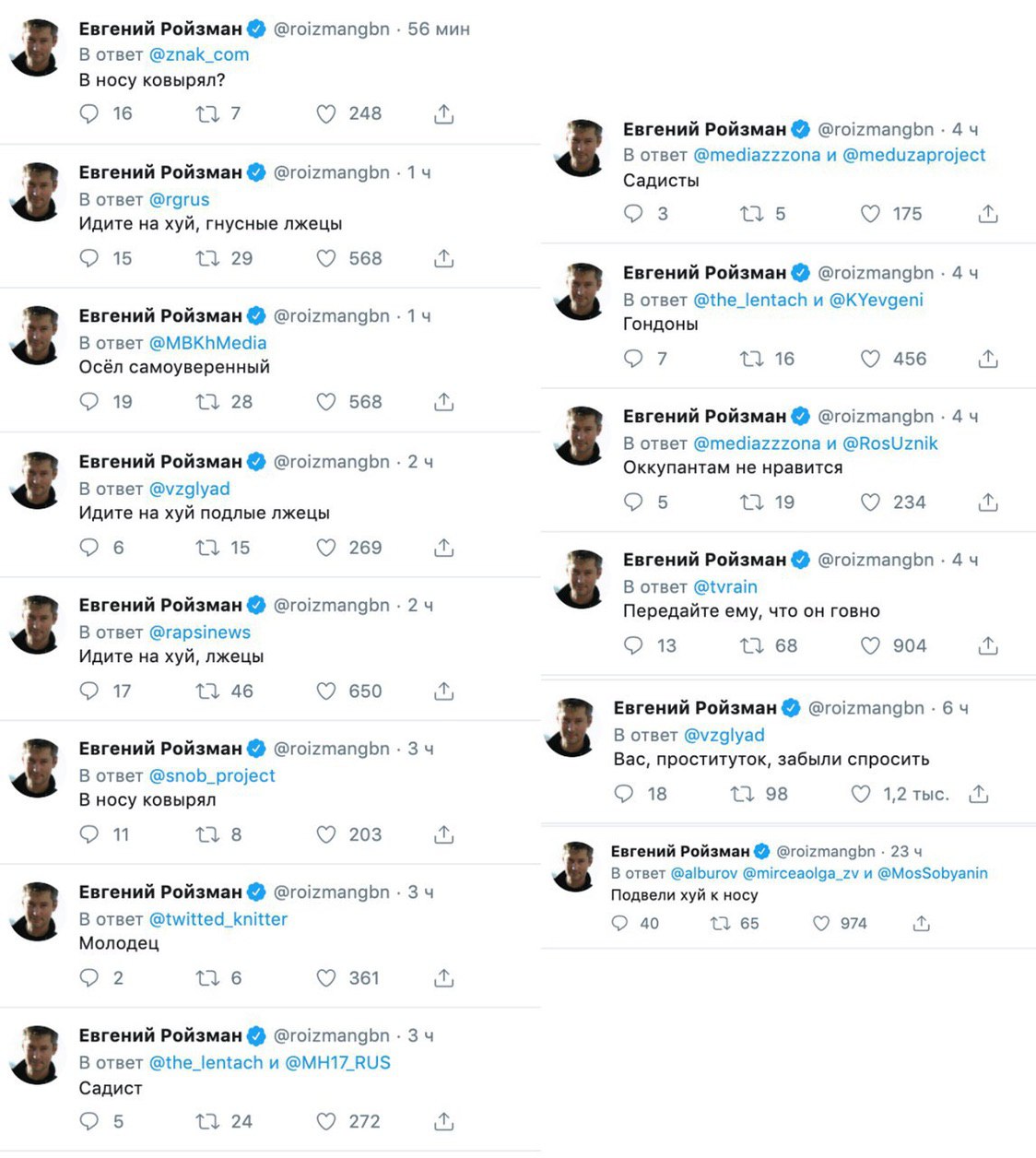The image size is (1036, 1158).
Task: Visit the @MH17_RUS mention
Action: coord(338,1062)
